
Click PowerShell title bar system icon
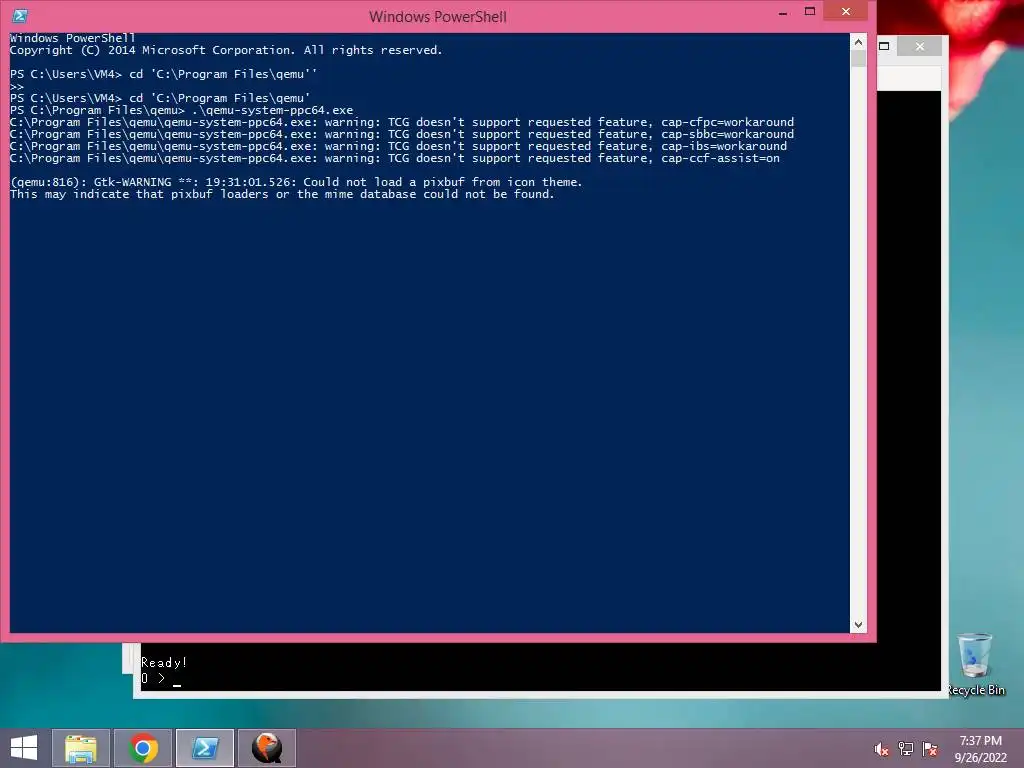[20, 16]
